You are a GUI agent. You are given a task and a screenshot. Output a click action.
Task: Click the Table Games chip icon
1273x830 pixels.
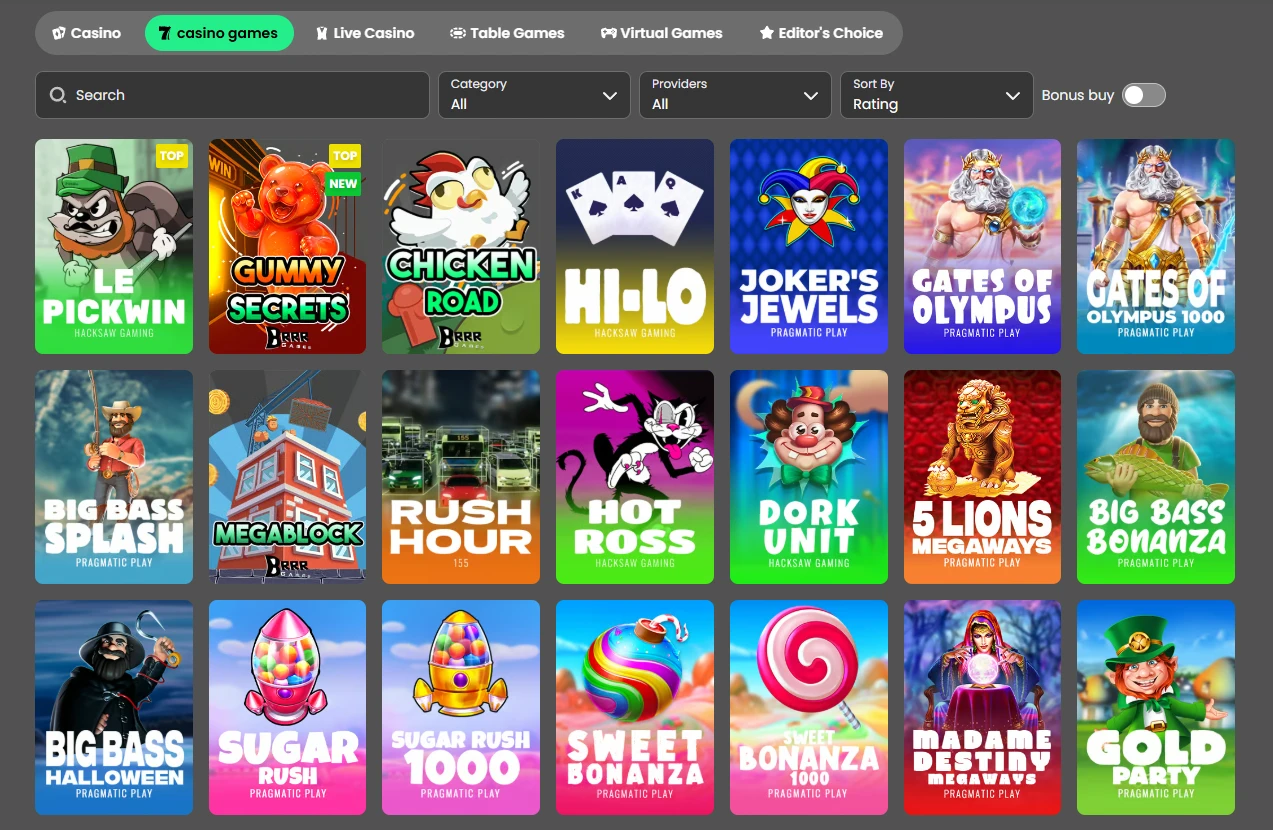coord(458,33)
